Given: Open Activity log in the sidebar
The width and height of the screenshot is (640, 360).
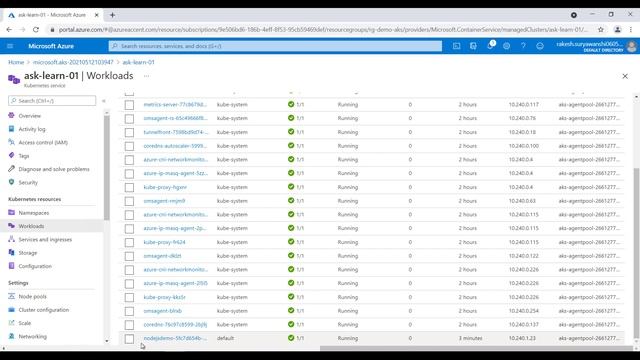Looking at the screenshot, I should point(32,129).
